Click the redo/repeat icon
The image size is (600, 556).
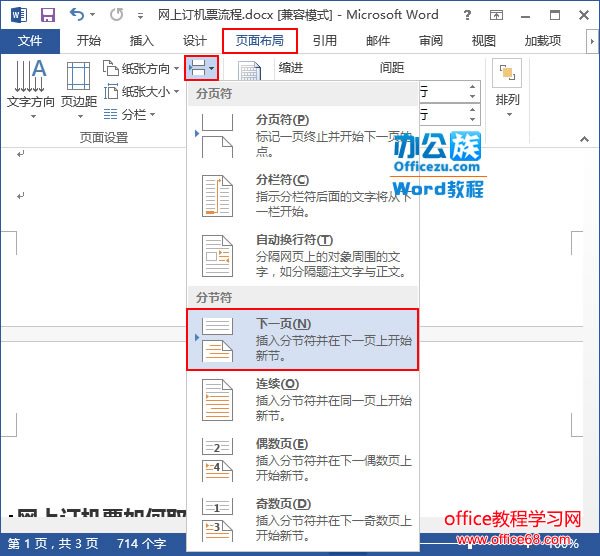click(116, 15)
